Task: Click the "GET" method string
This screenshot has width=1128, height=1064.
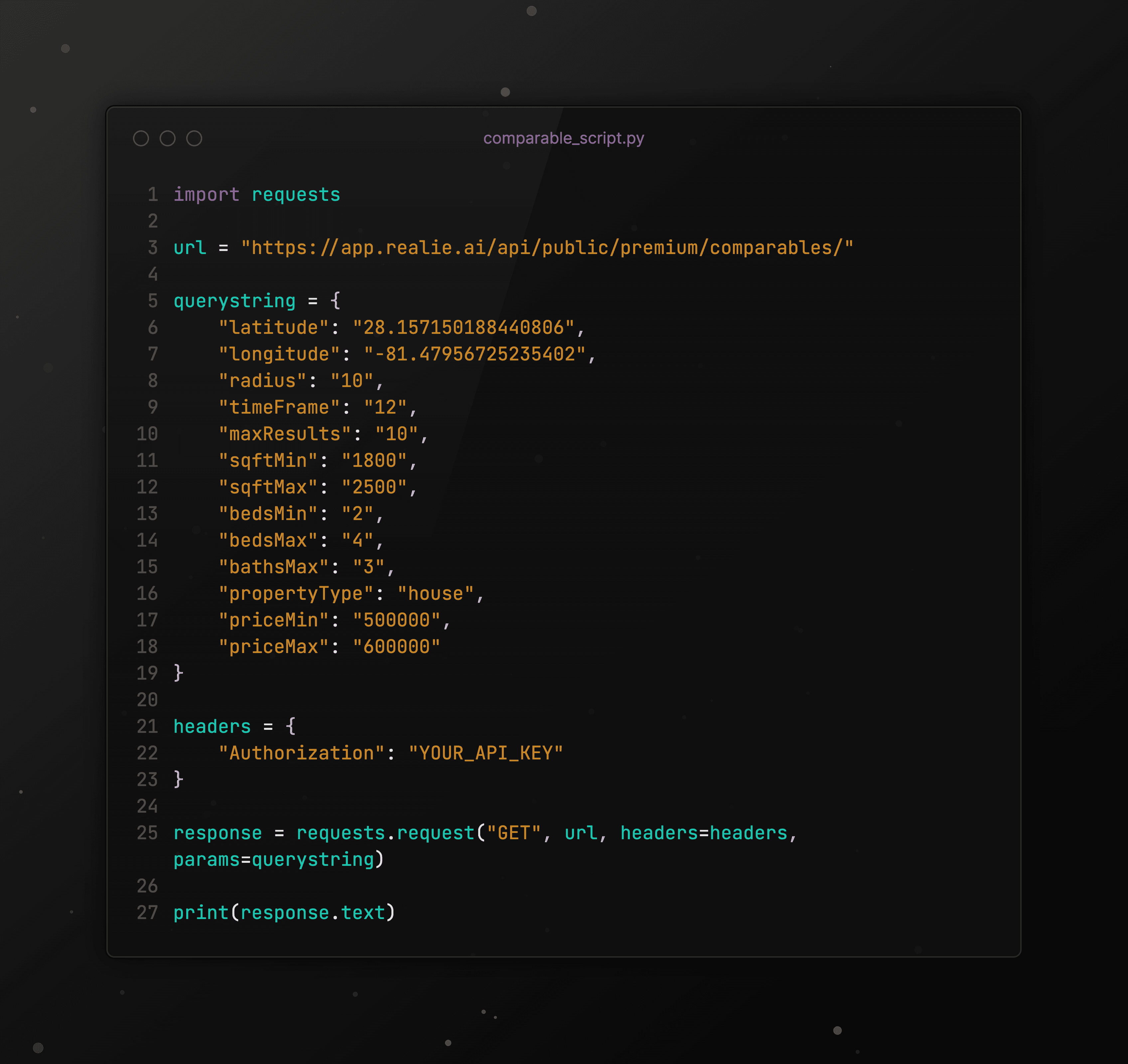Action: [513, 833]
